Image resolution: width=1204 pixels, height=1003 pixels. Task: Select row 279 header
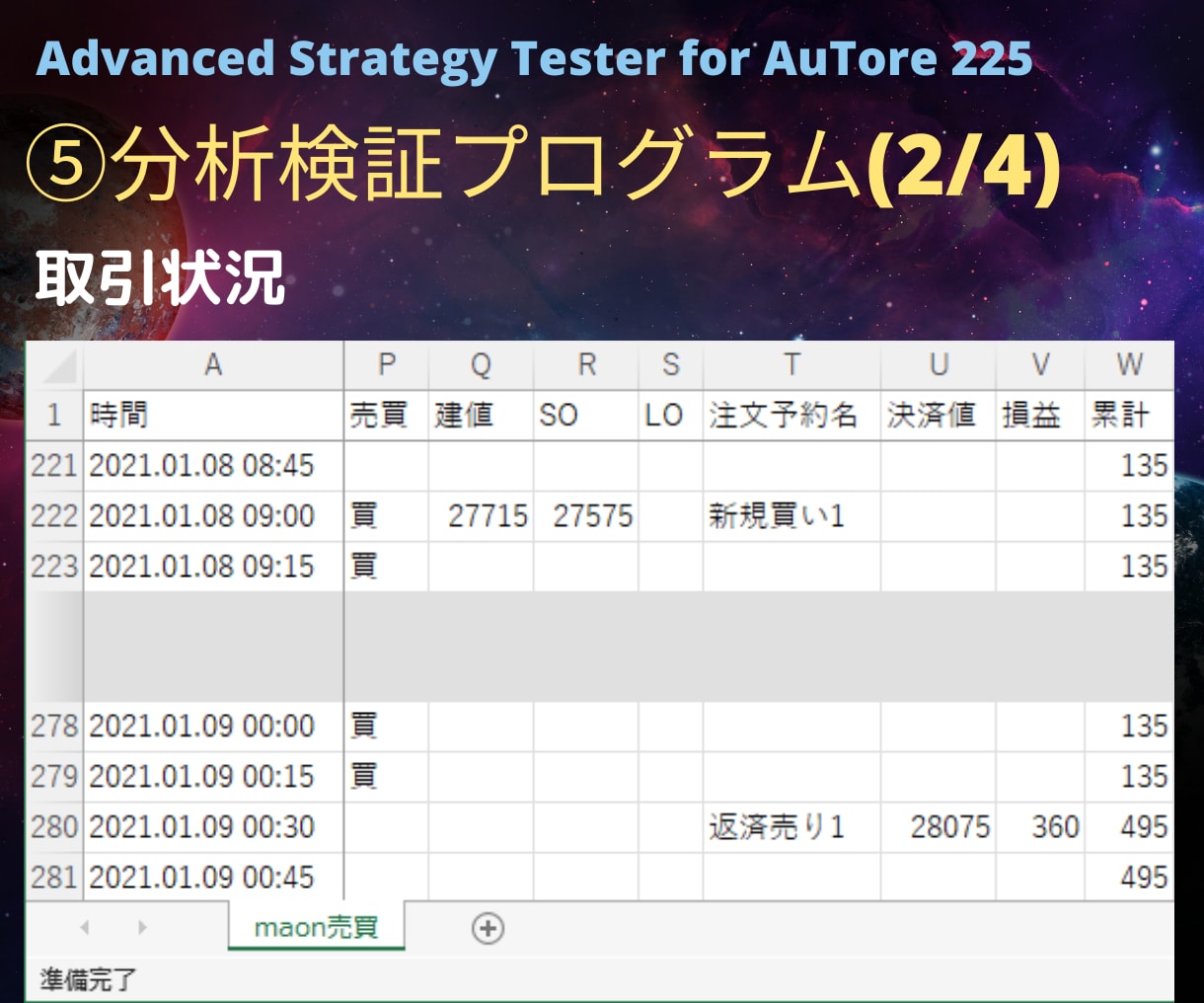[x=55, y=776]
